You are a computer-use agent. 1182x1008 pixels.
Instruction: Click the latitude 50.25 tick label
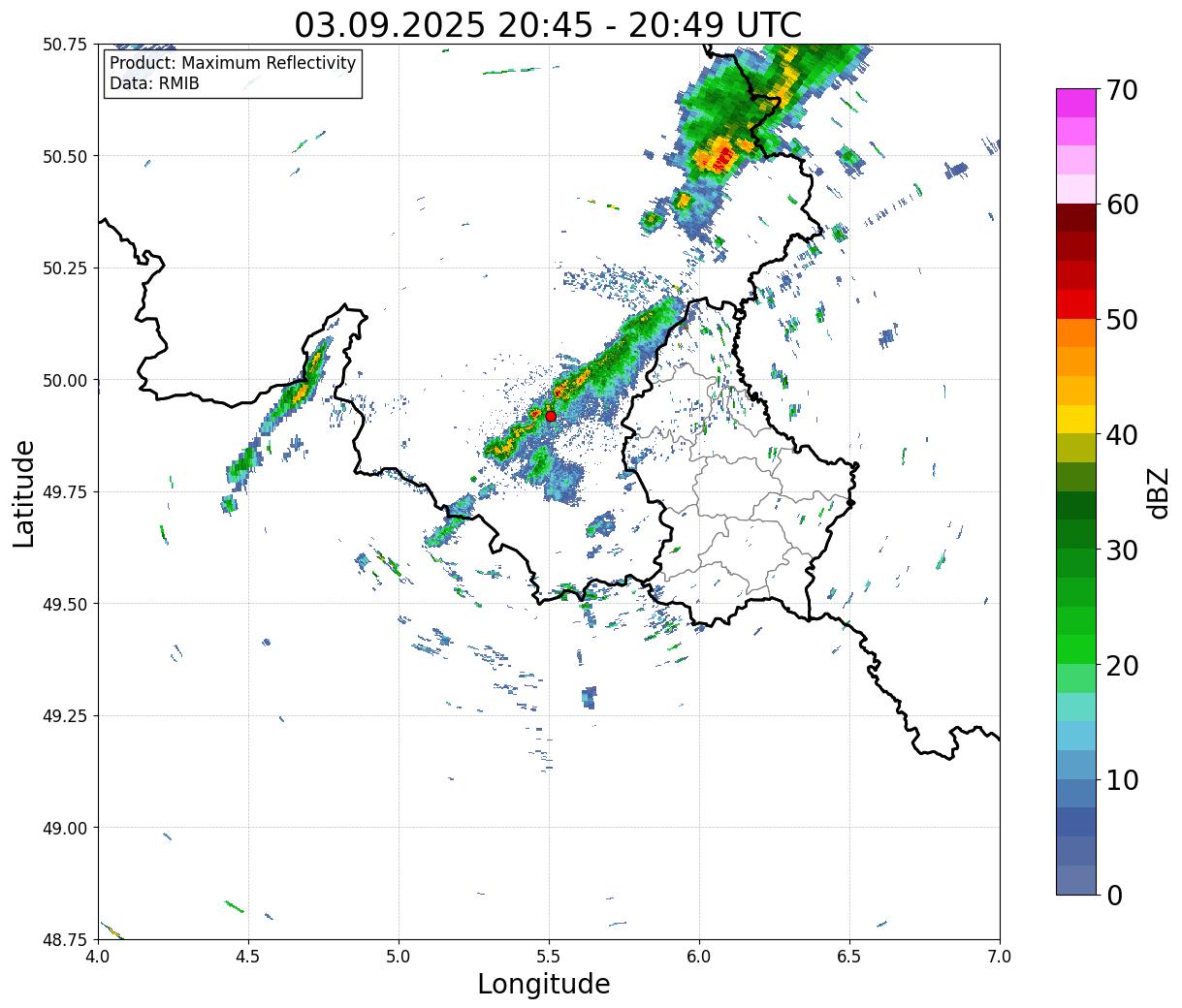[64, 268]
